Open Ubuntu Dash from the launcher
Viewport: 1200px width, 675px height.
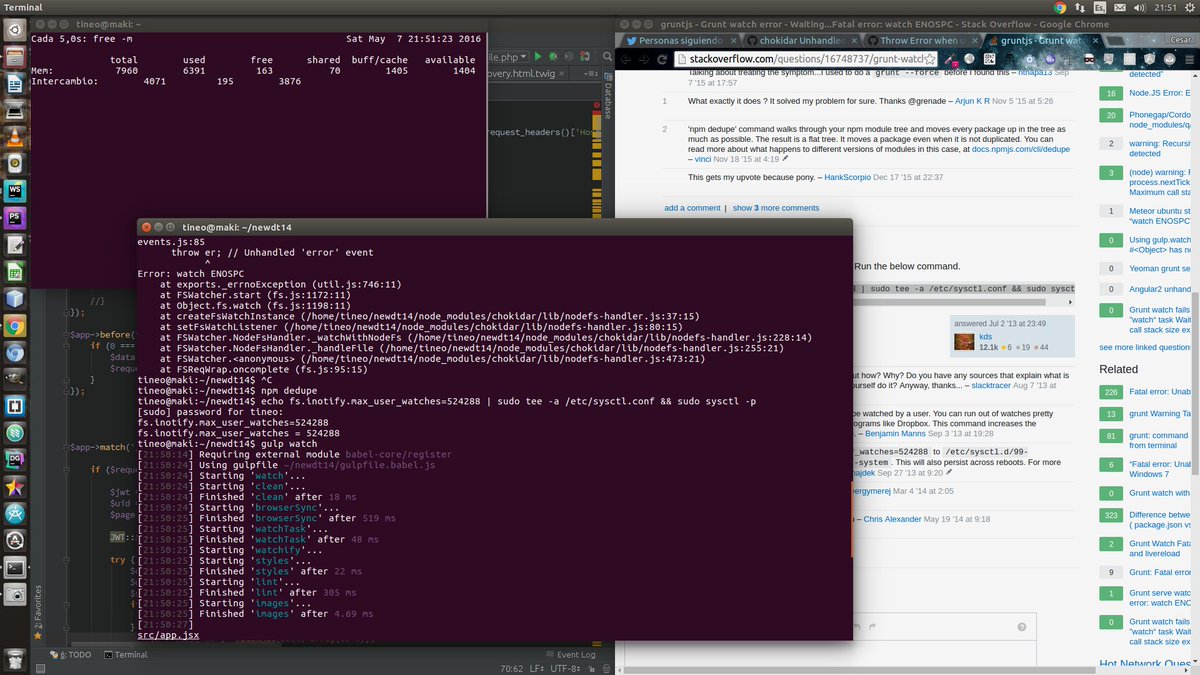(15, 30)
